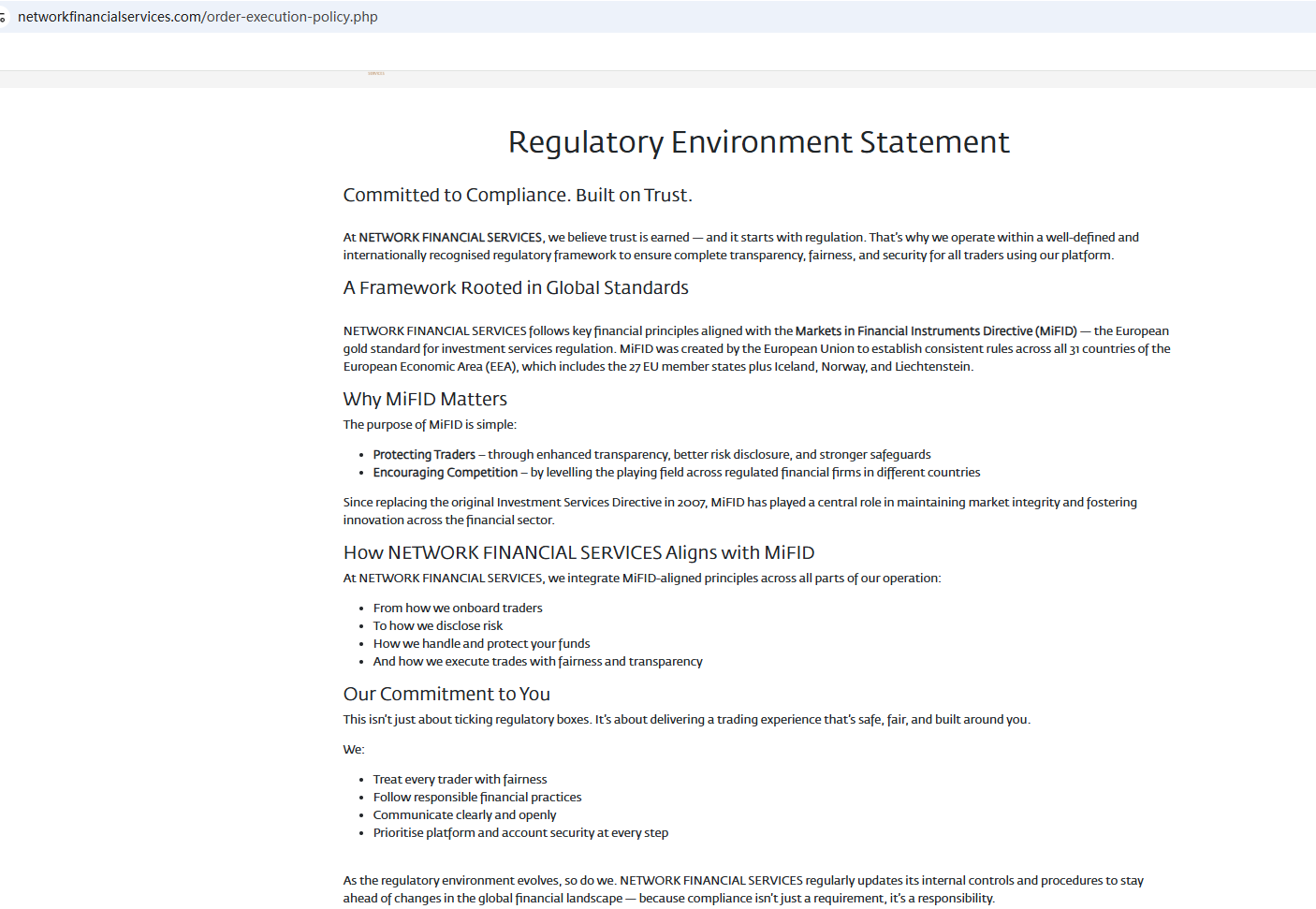Click the 'A Framework Rooted in Global Standards' heading
Screen dimensions: 1316x909
(515, 287)
